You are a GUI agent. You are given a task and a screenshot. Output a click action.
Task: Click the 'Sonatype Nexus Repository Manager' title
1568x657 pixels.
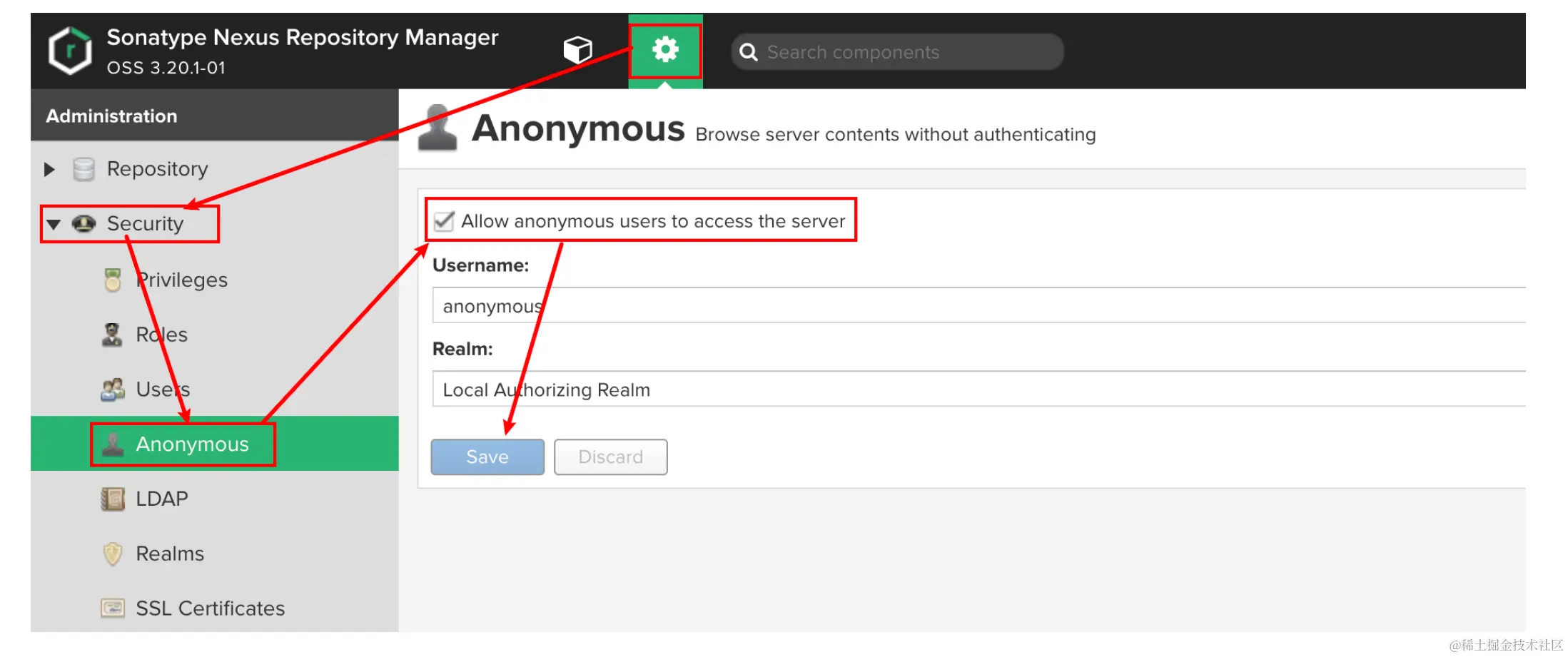(302, 37)
